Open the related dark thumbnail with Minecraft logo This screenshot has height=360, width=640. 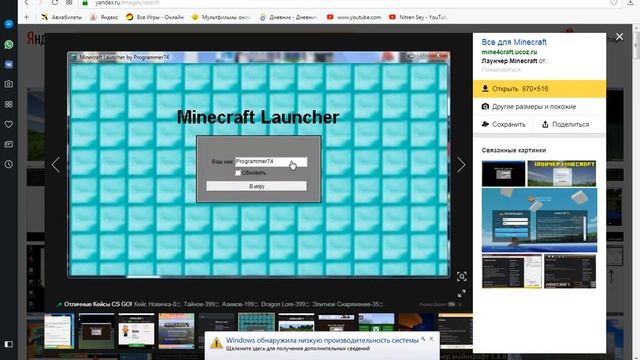tap(570, 271)
